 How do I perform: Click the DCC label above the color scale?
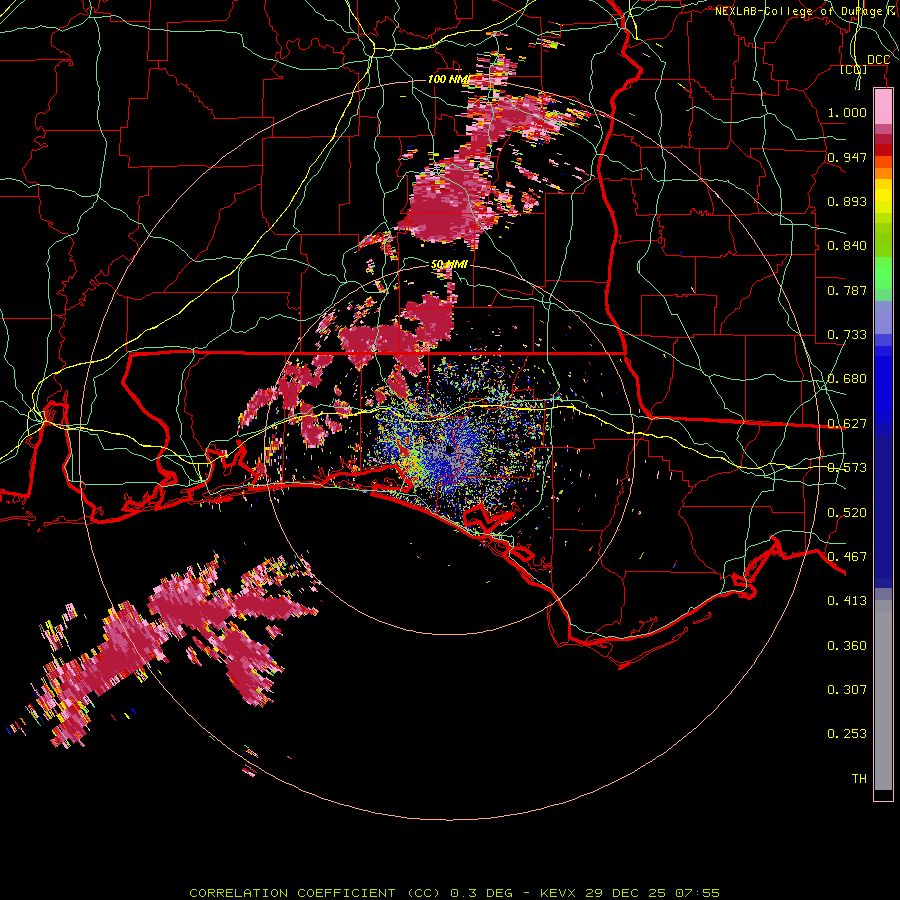[x=878, y=60]
